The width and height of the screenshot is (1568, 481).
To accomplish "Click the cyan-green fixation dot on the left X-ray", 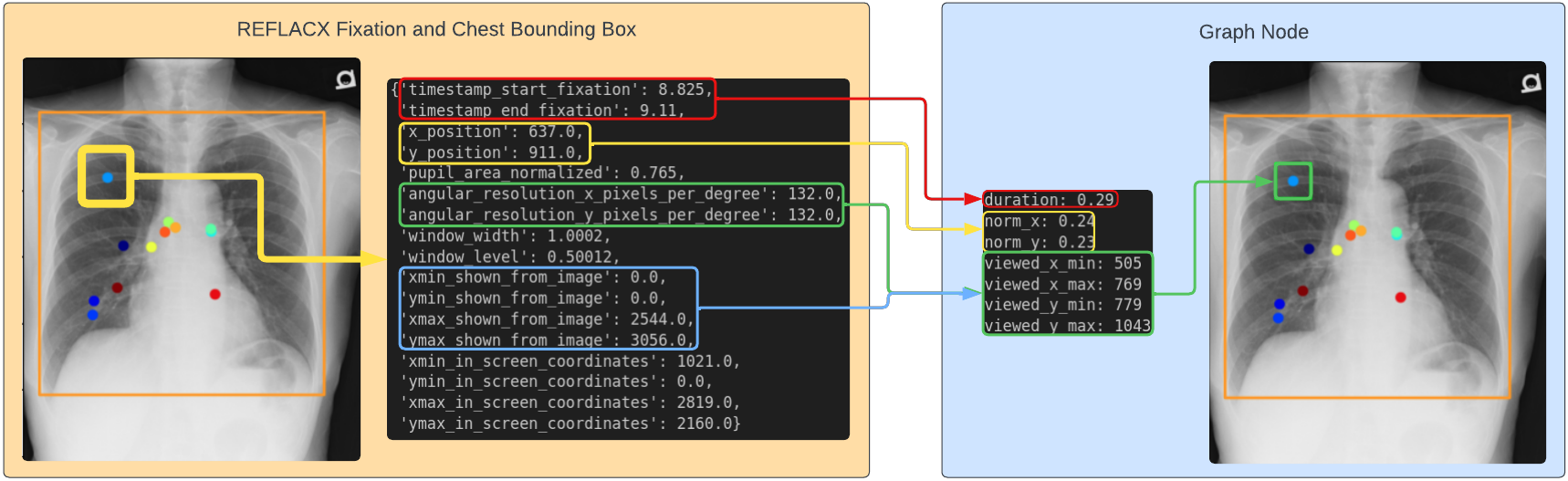I will 211,230.
